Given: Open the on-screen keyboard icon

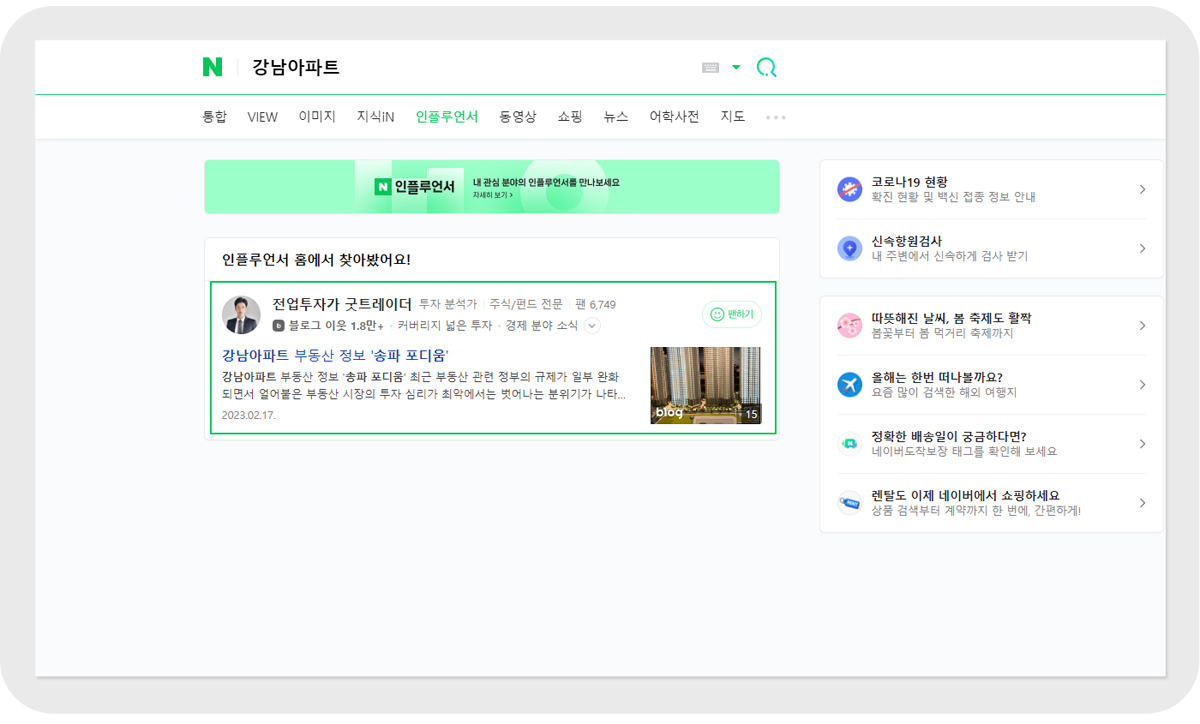Looking at the screenshot, I should [x=711, y=68].
